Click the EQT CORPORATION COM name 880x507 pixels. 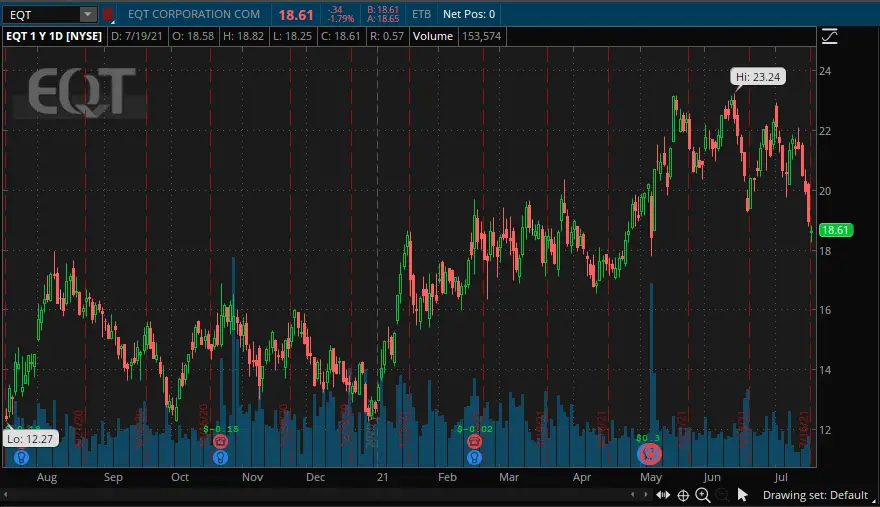coord(194,14)
